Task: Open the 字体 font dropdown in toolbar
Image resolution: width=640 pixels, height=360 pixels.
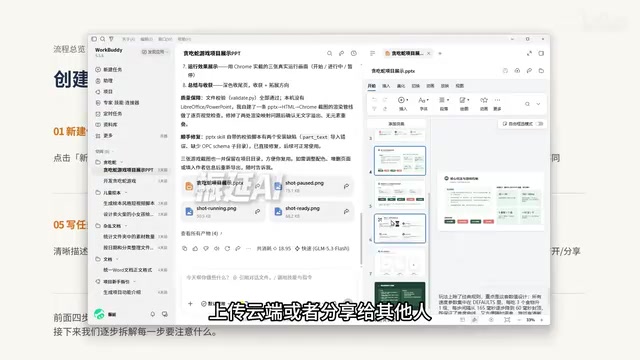Action: click(x=423, y=104)
